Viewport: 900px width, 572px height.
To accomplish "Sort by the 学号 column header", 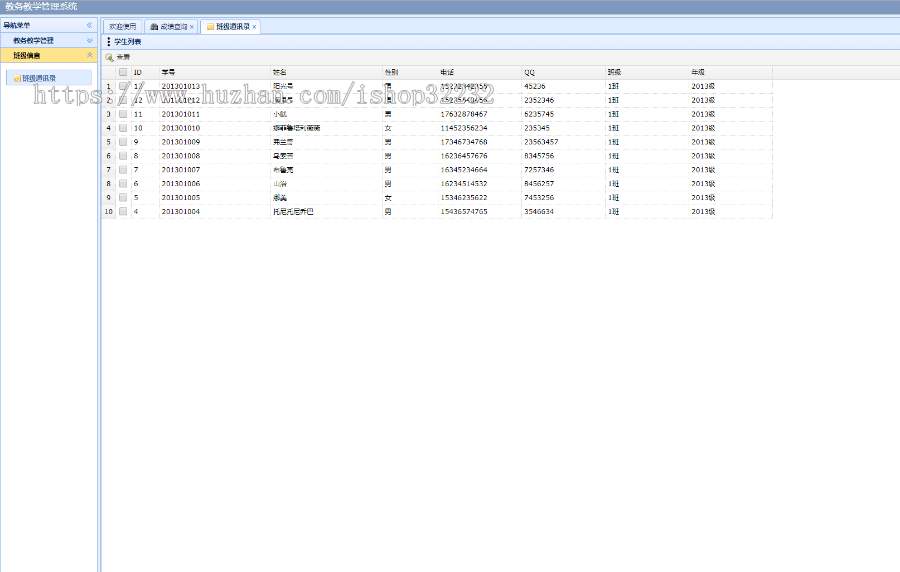I will tap(168, 72).
